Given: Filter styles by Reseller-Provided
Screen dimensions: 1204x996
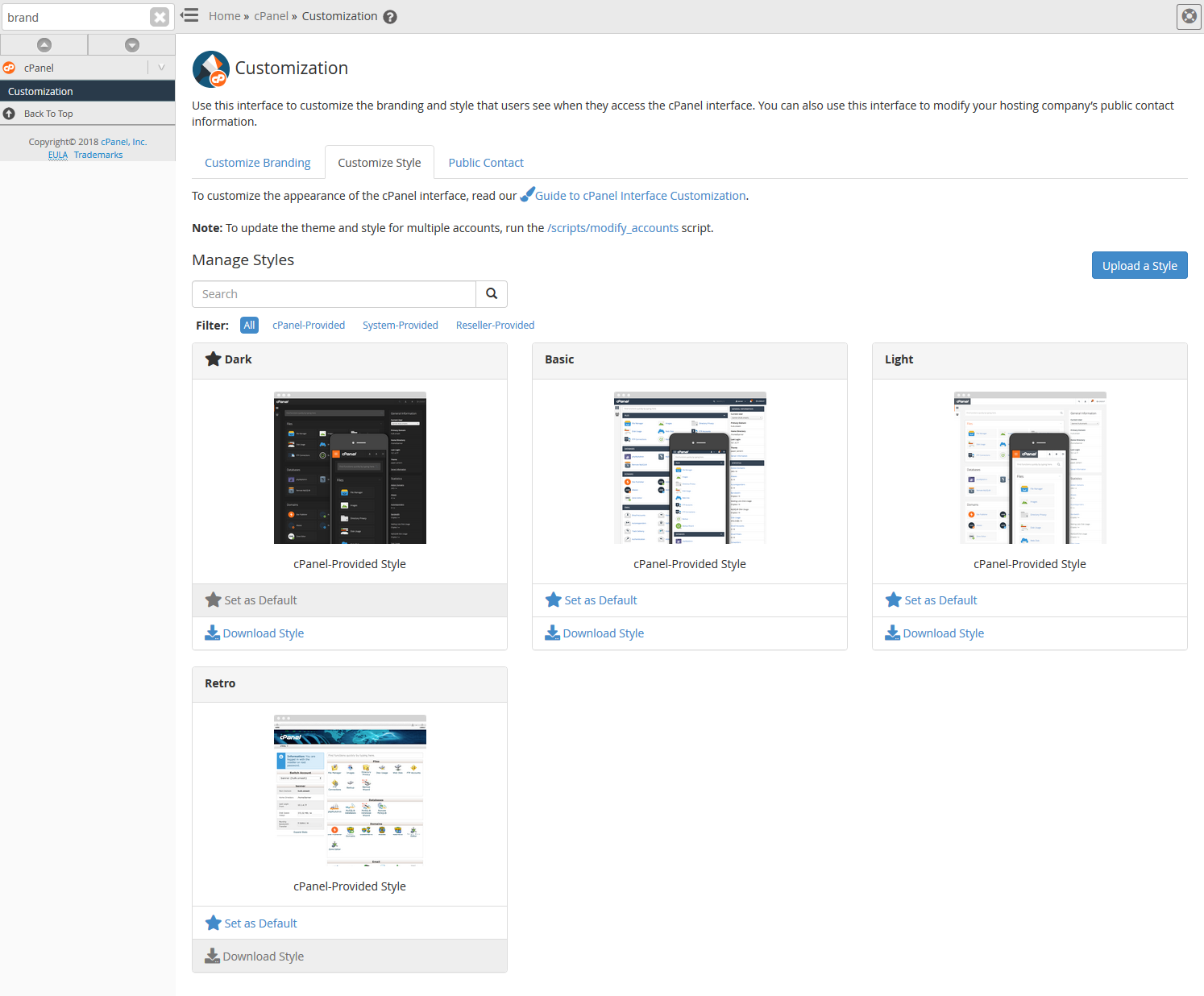Looking at the screenshot, I should coord(495,326).
